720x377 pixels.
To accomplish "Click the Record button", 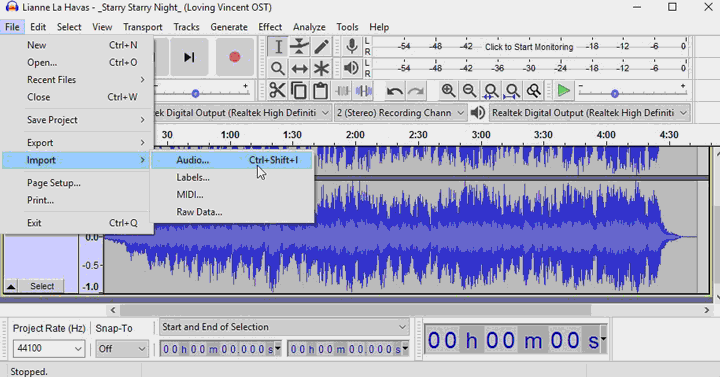I will [235, 57].
